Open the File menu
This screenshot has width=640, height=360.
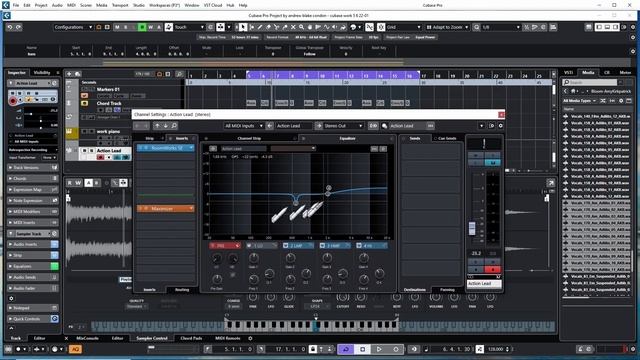pos(16,5)
